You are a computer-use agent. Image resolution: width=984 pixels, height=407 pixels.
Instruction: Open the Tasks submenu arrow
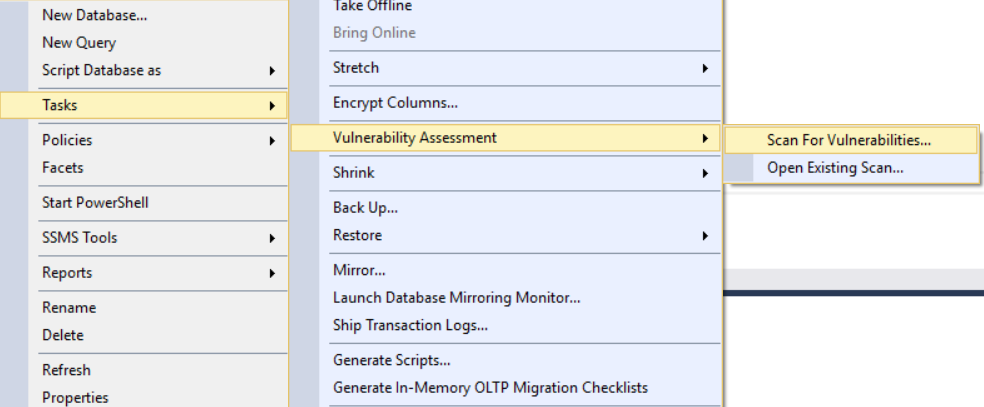(272, 105)
